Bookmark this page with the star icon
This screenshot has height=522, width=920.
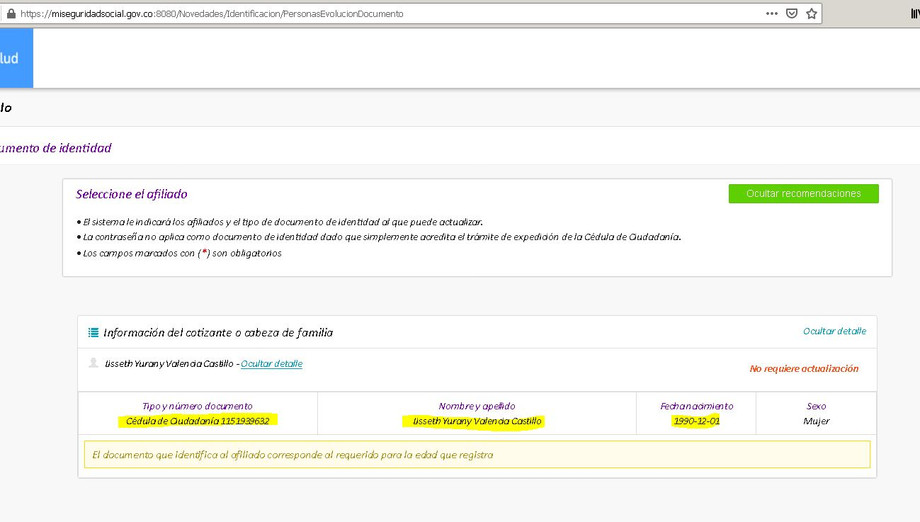tap(812, 14)
